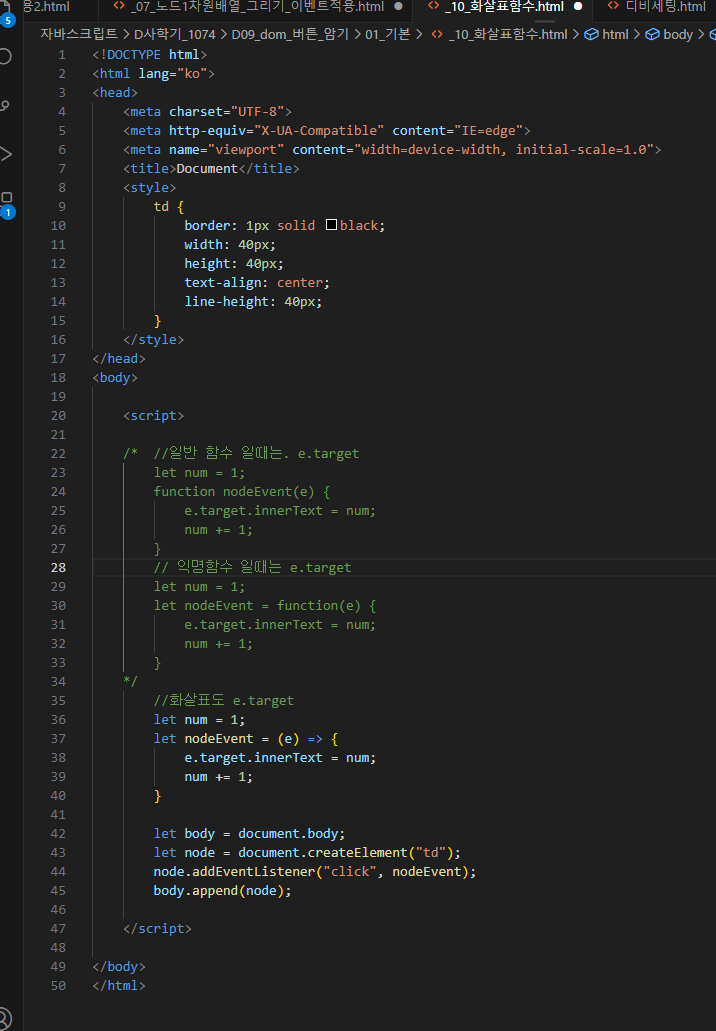716x1031 pixels.
Task: Click the opening <body> tag
Action: 115,378
